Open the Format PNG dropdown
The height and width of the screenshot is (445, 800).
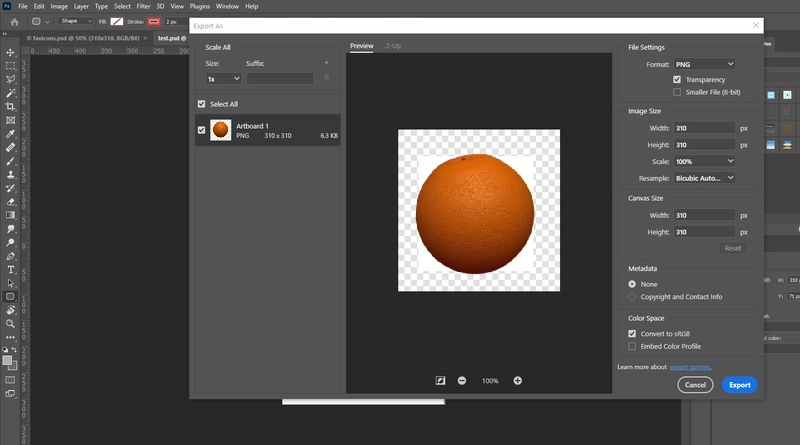[704, 64]
